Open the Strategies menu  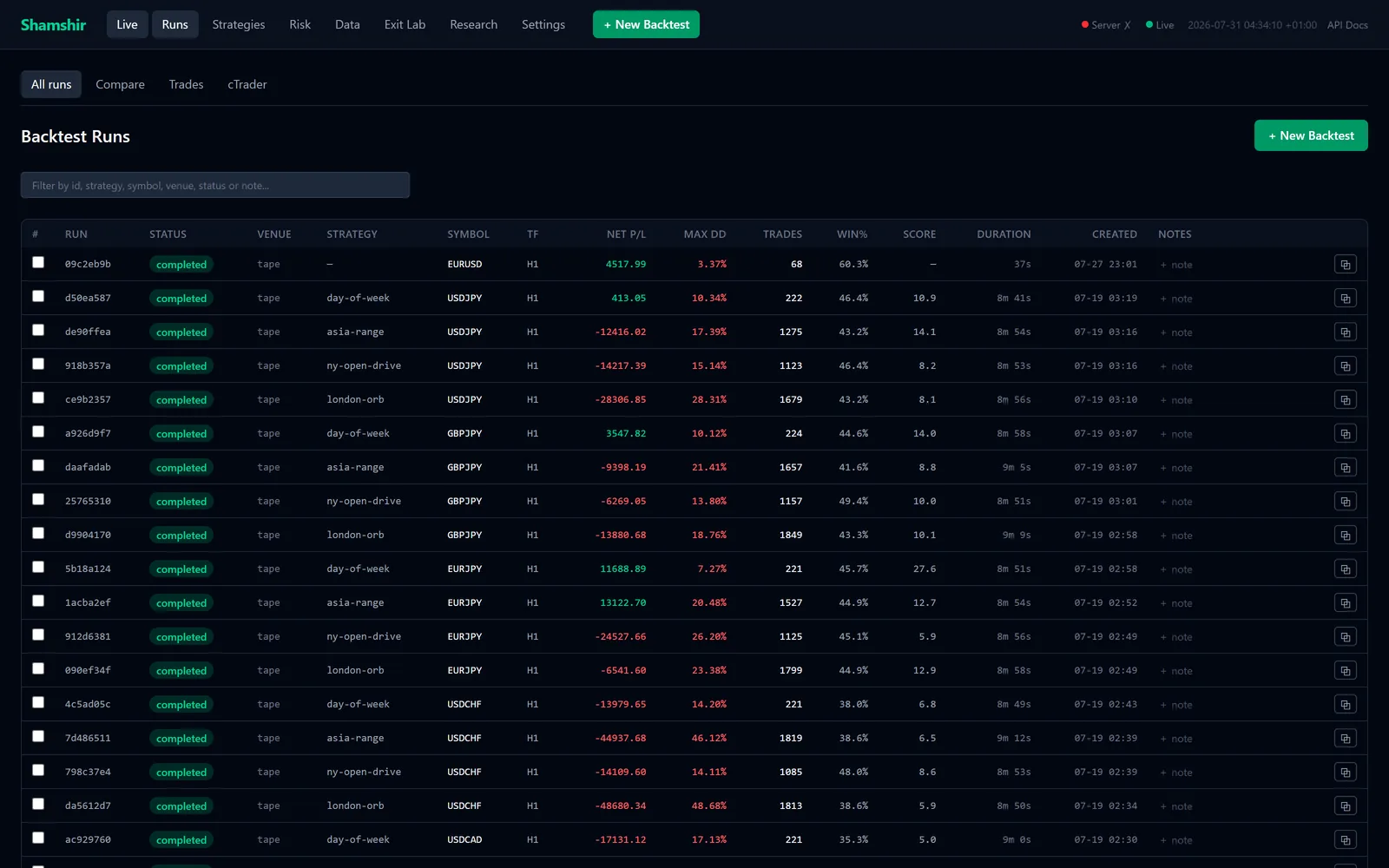(x=239, y=24)
